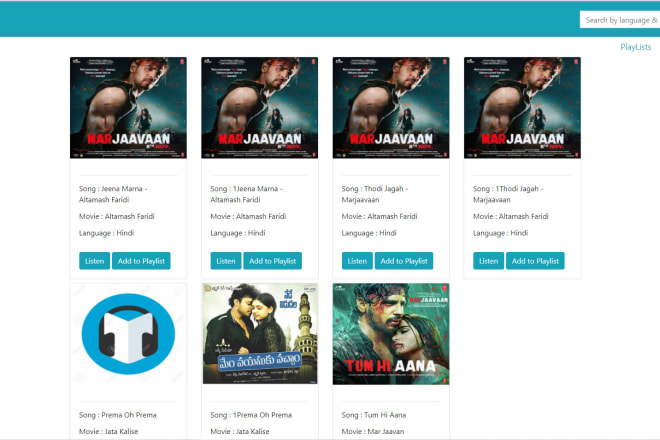Select 'Movie : Altamash Faridi' in Thodi Jagah card
Image resolution: width=660 pixels, height=440 pixels.
click(379, 216)
